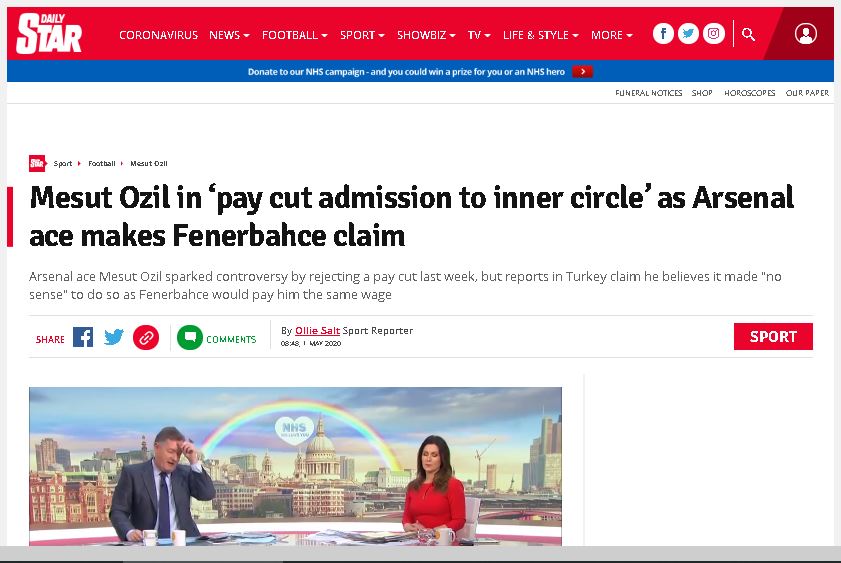This screenshot has height=563, width=841.
Task: Open the article's TV studio image
Action: [x=296, y=466]
